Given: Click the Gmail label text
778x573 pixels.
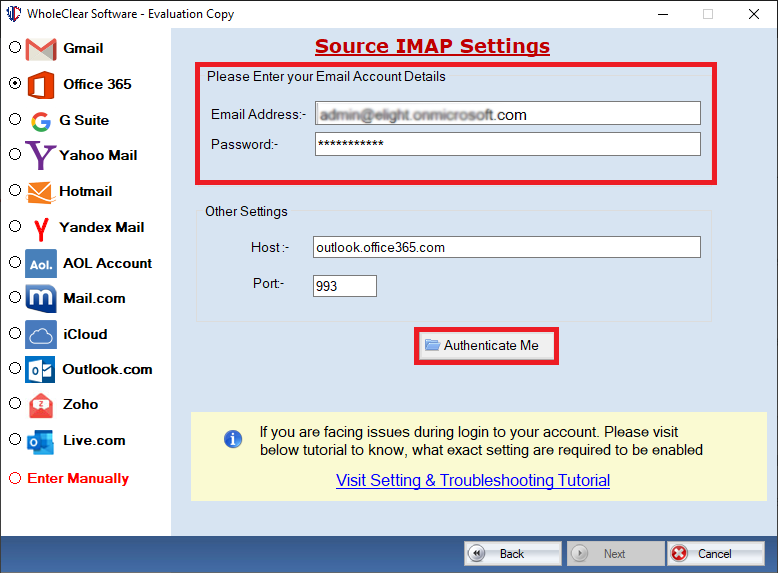Looking at the screenshot, I should tap(83, 49).
